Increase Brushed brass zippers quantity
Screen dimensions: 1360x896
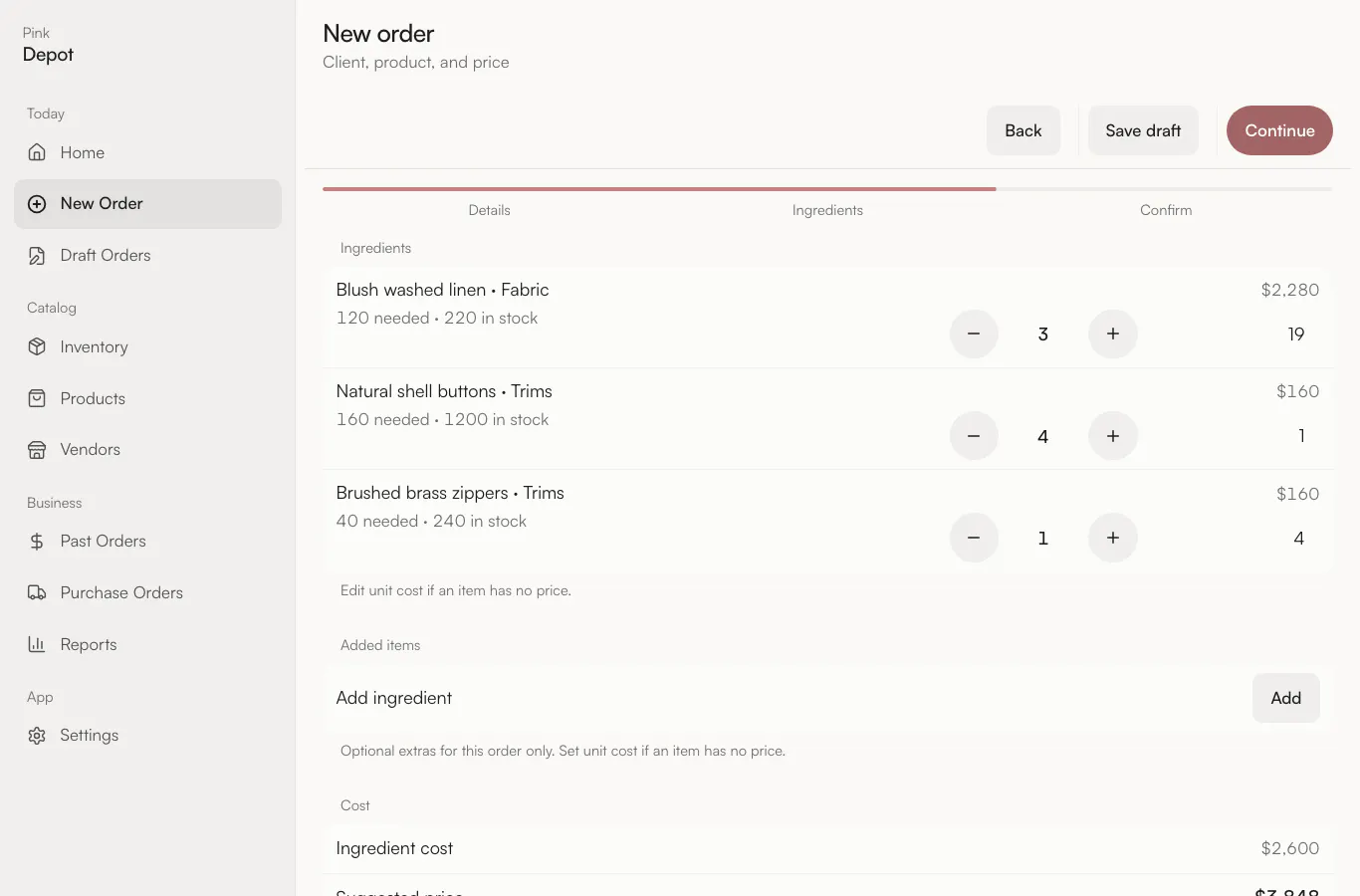pyautogui.click(x=1113, y=538)
